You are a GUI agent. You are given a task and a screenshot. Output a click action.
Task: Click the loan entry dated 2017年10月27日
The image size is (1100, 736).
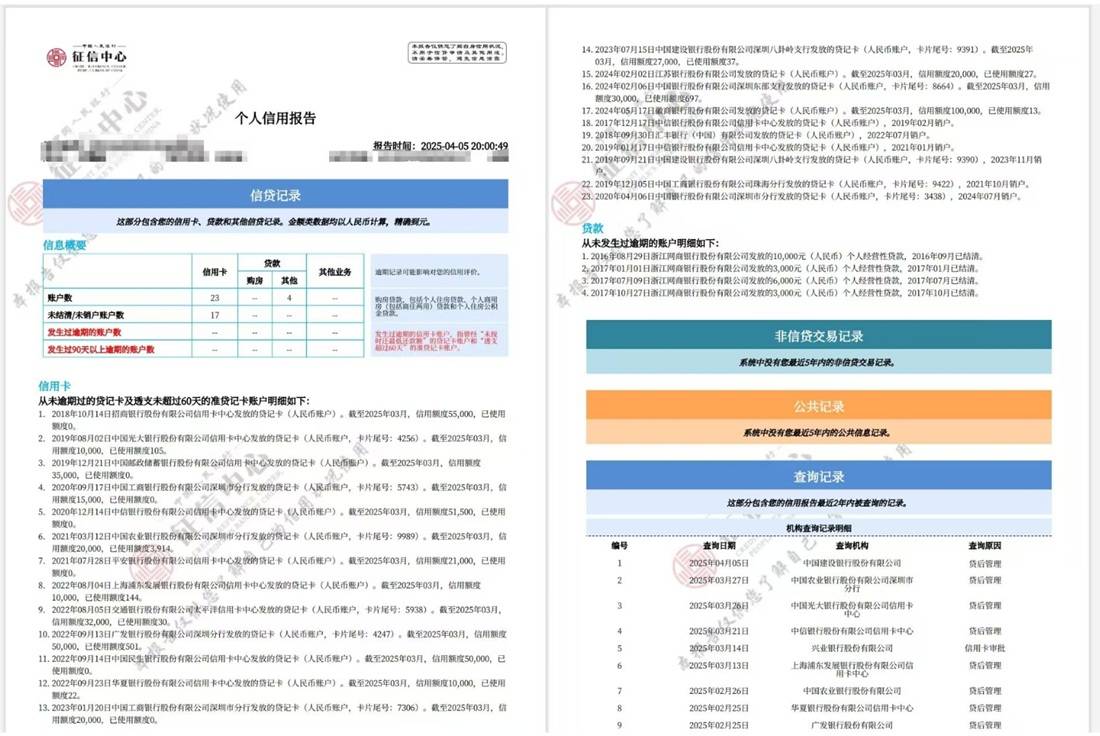click(x=780, y=293)
